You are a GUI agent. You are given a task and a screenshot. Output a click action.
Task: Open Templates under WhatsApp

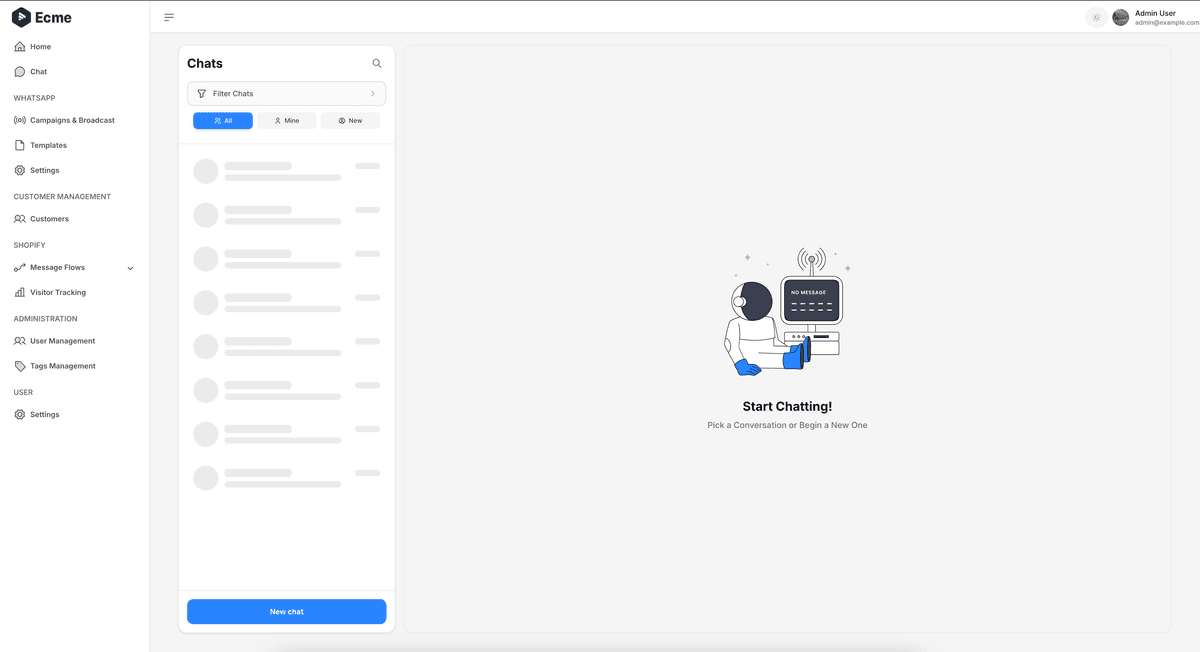48,144
